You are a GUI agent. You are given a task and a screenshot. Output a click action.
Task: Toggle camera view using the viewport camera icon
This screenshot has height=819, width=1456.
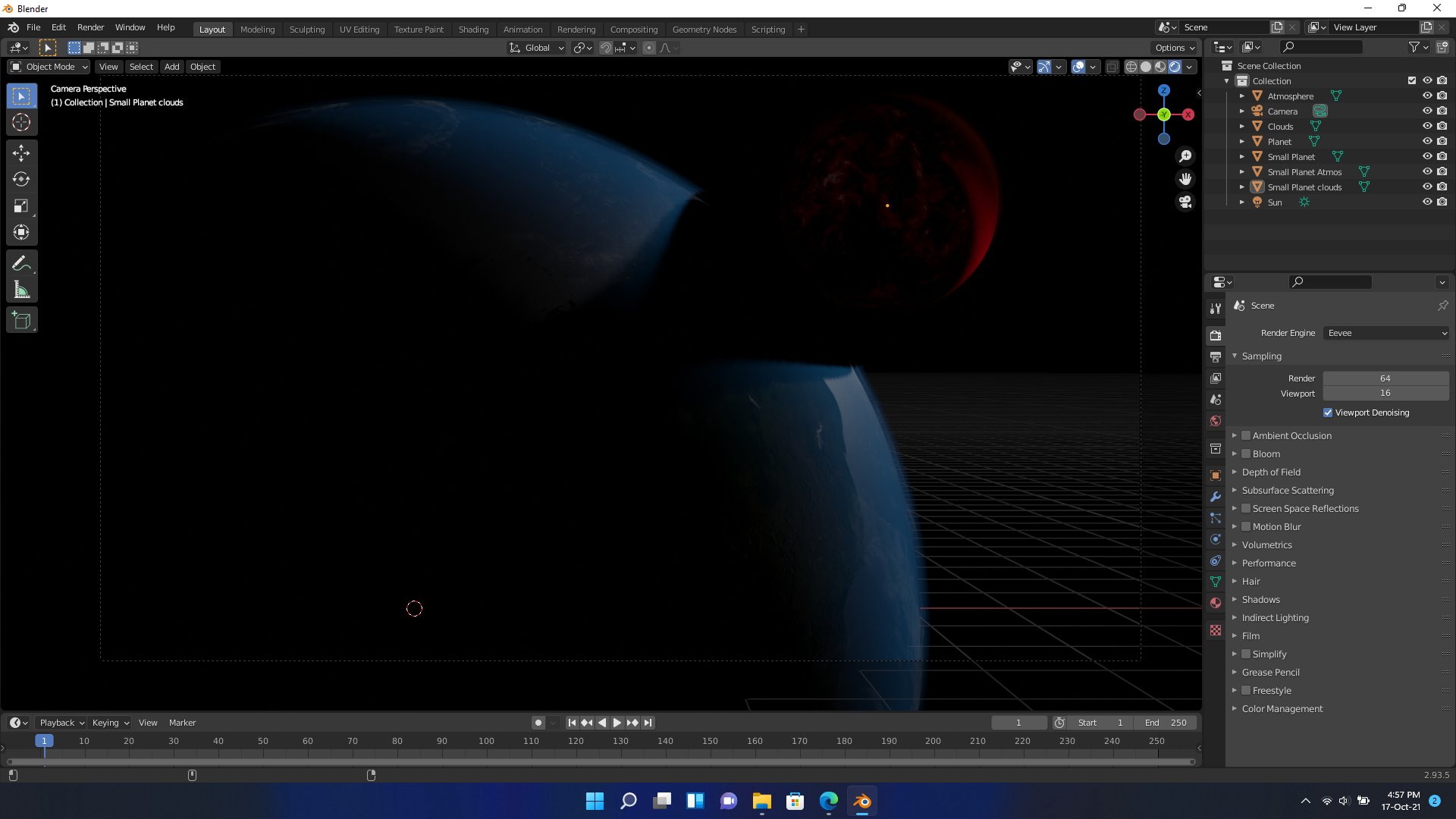pos(1185,202)
